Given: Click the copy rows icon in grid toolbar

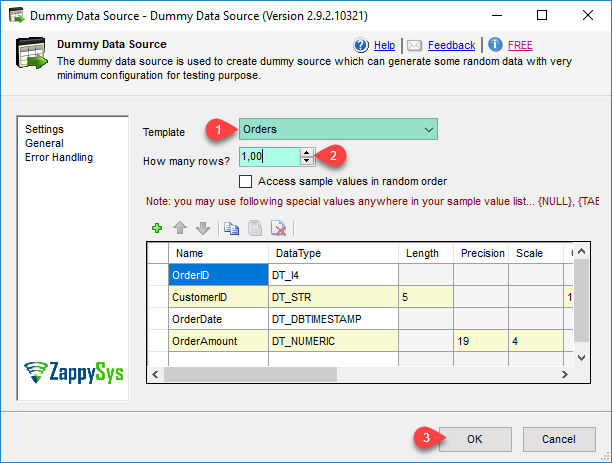Looking at the screenshot, I should pyautogui.click(x=231, y=228).
